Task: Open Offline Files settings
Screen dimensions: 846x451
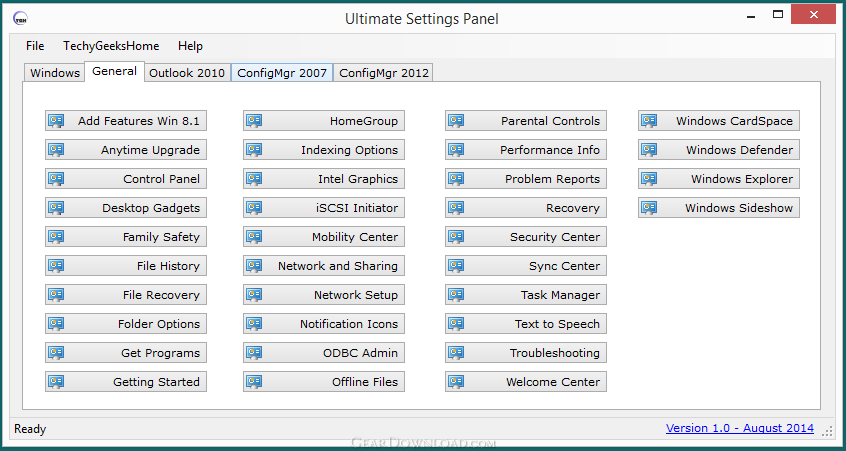Action: [x=324, y=382]
